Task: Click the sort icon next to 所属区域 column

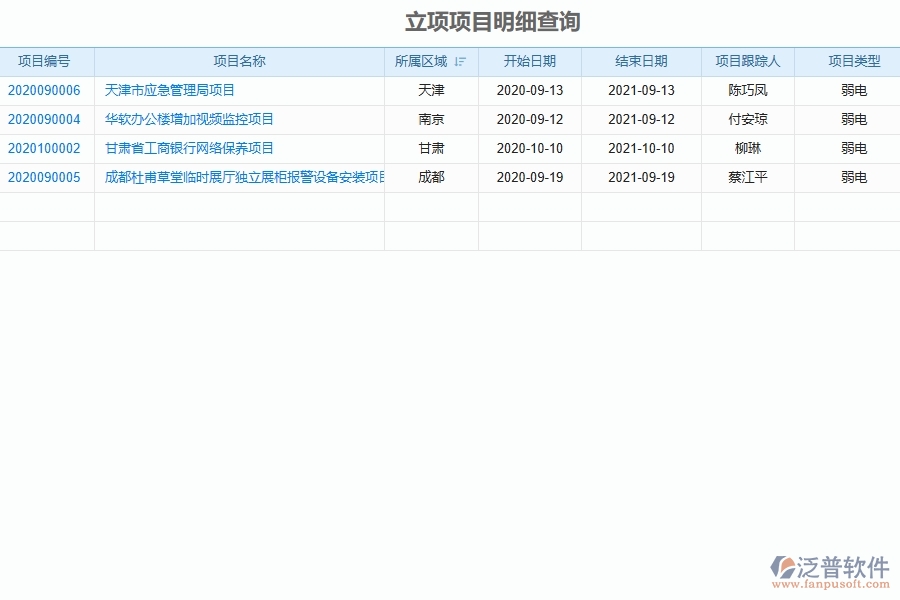Action: tap(459, 61)
